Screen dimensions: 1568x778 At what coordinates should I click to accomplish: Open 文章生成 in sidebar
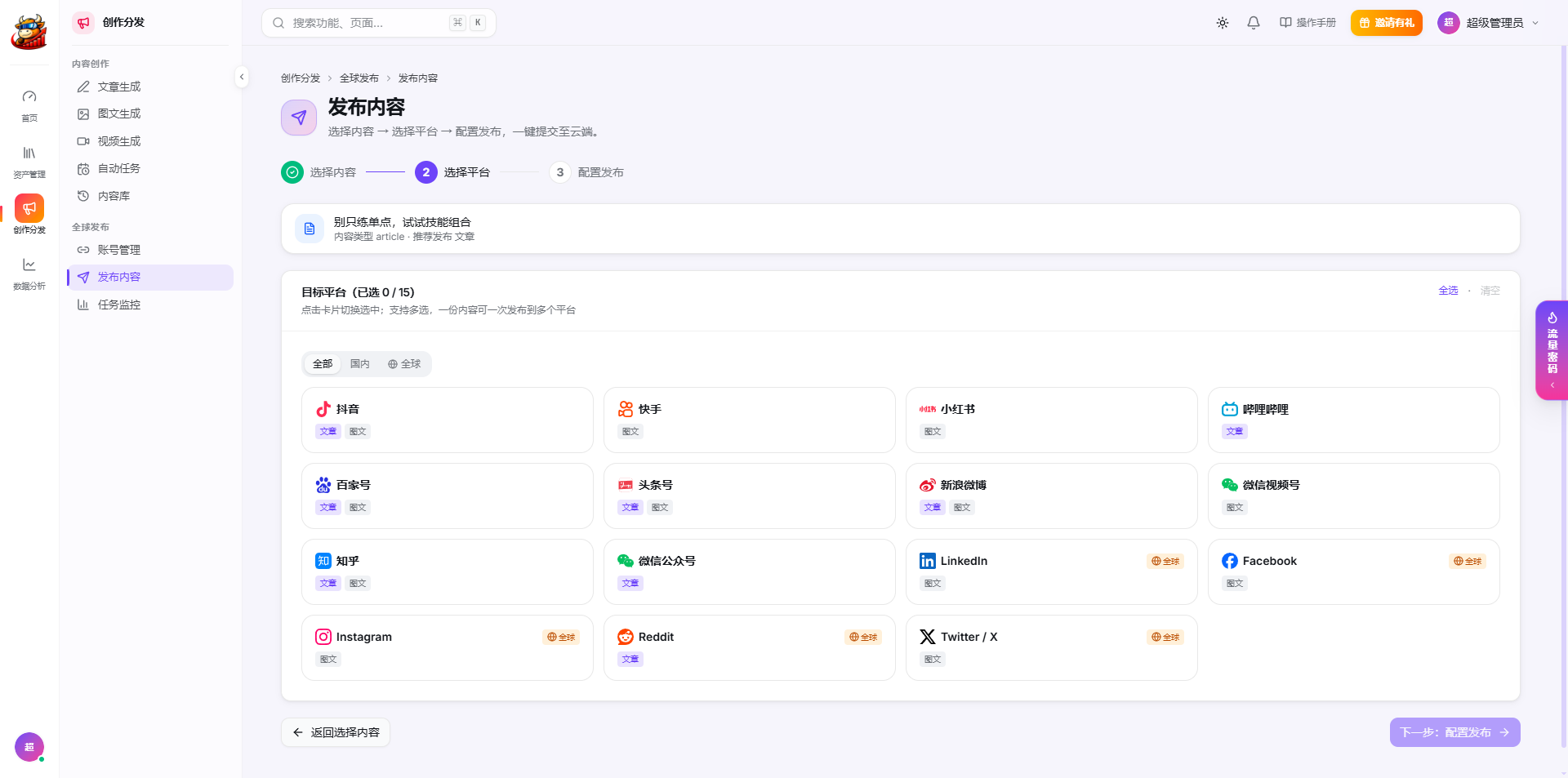click(150, 87)
